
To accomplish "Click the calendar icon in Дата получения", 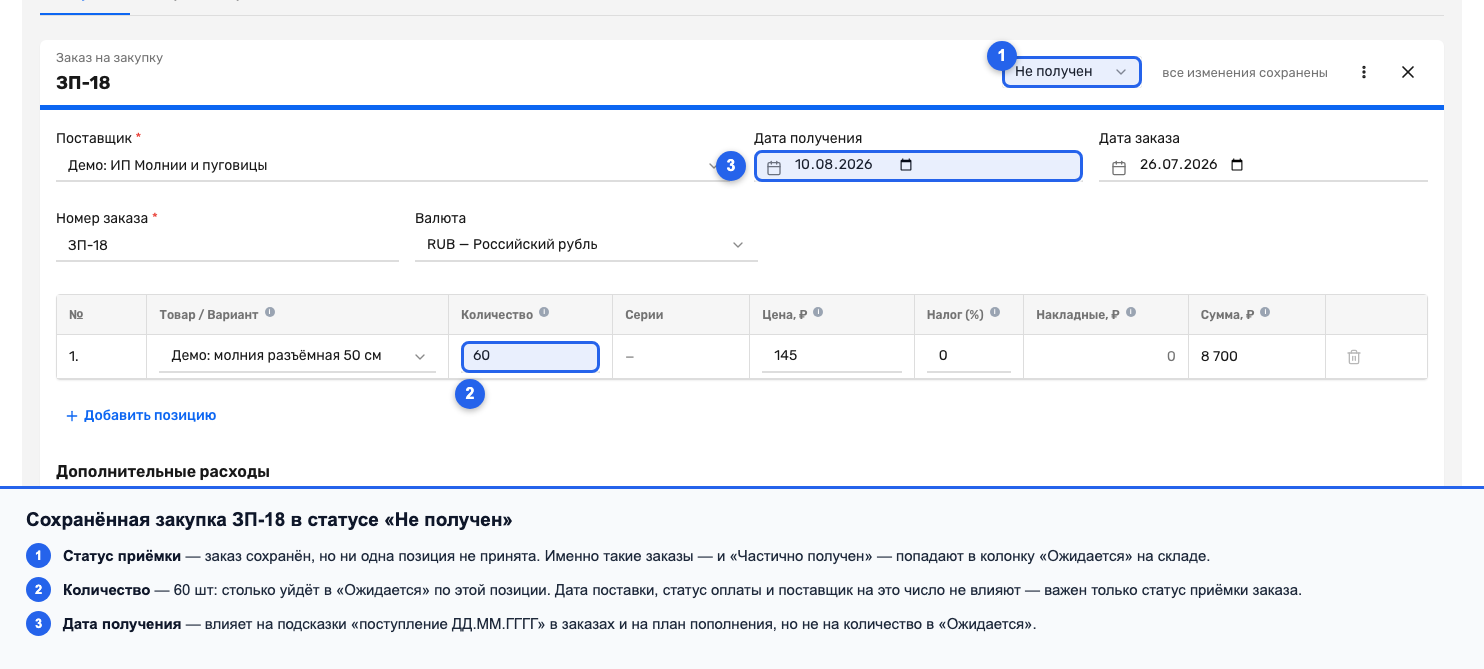I will (773, 167).
